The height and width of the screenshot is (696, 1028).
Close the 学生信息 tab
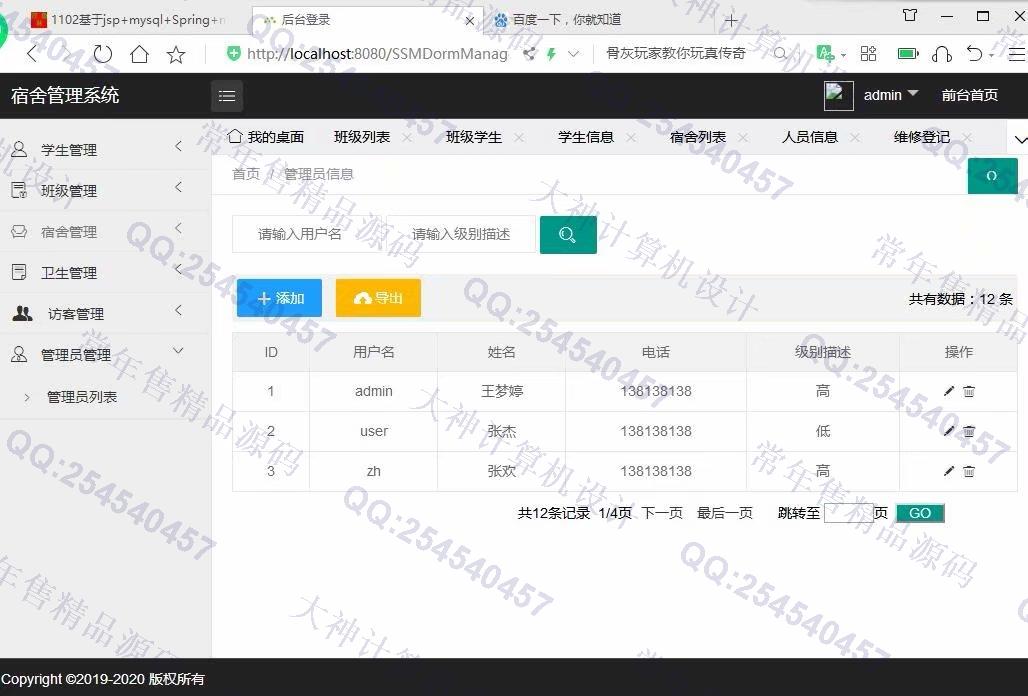[631, 138]
